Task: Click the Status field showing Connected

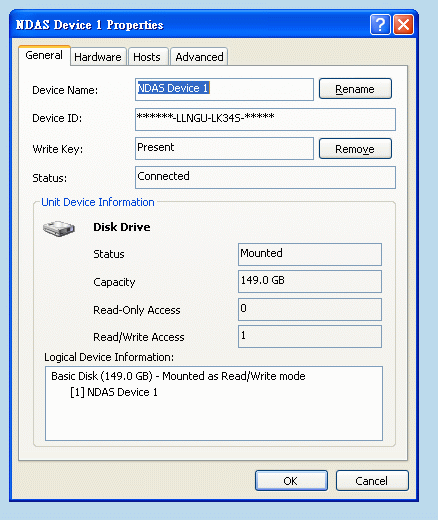Action: tap(265, 177)
